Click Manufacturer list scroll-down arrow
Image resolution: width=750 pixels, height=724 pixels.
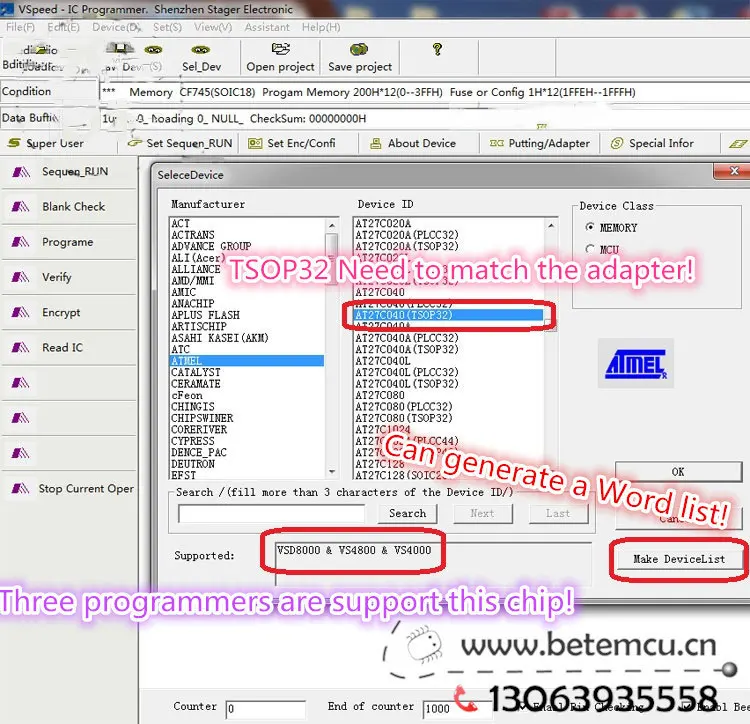click(x=332, y=472)
